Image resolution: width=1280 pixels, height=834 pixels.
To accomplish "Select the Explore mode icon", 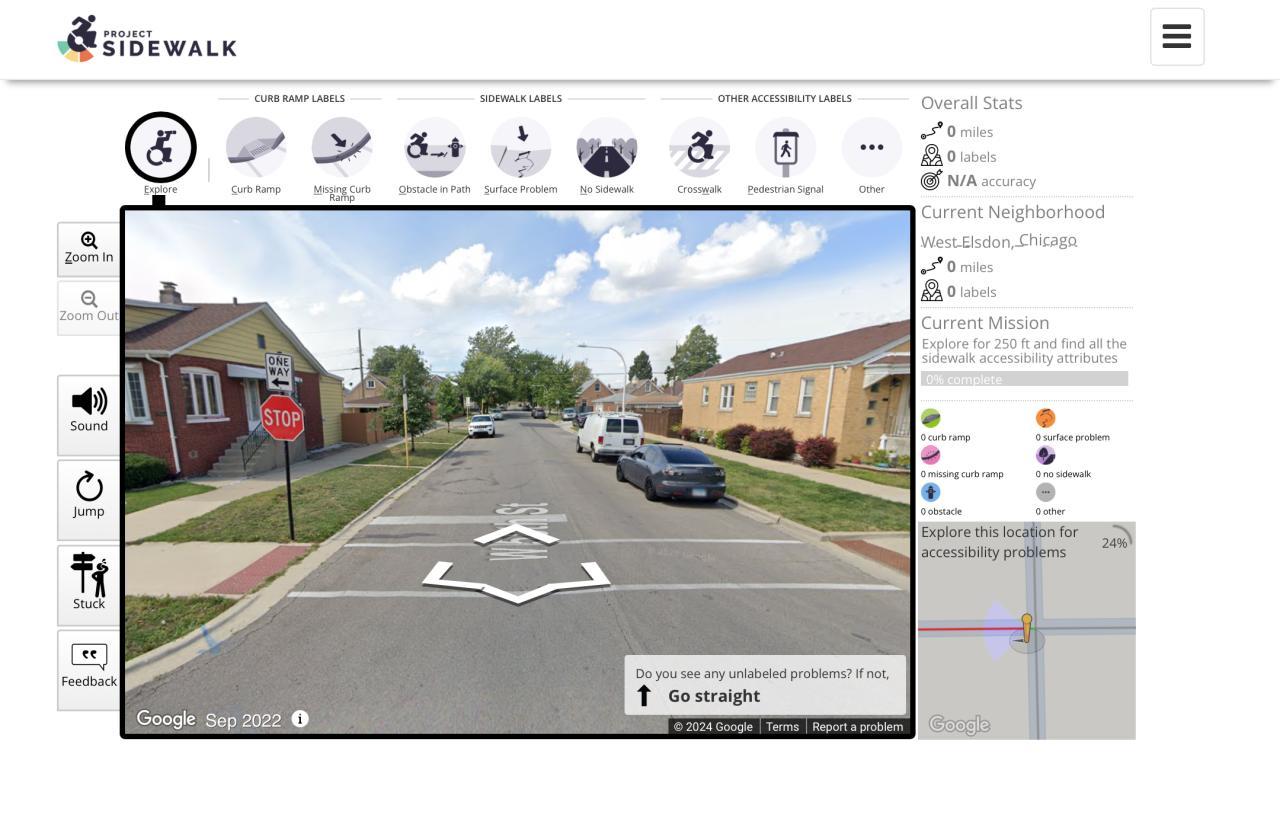I will [x=160, y=147].
